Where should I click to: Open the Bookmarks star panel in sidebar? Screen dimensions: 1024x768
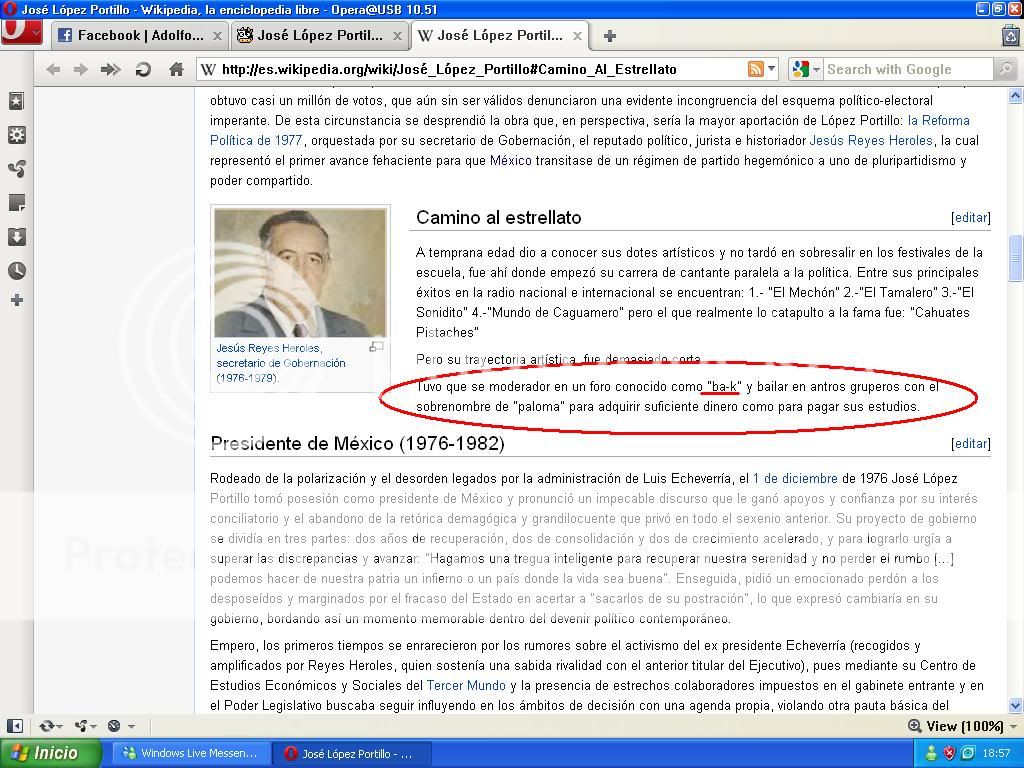point(16,101)
